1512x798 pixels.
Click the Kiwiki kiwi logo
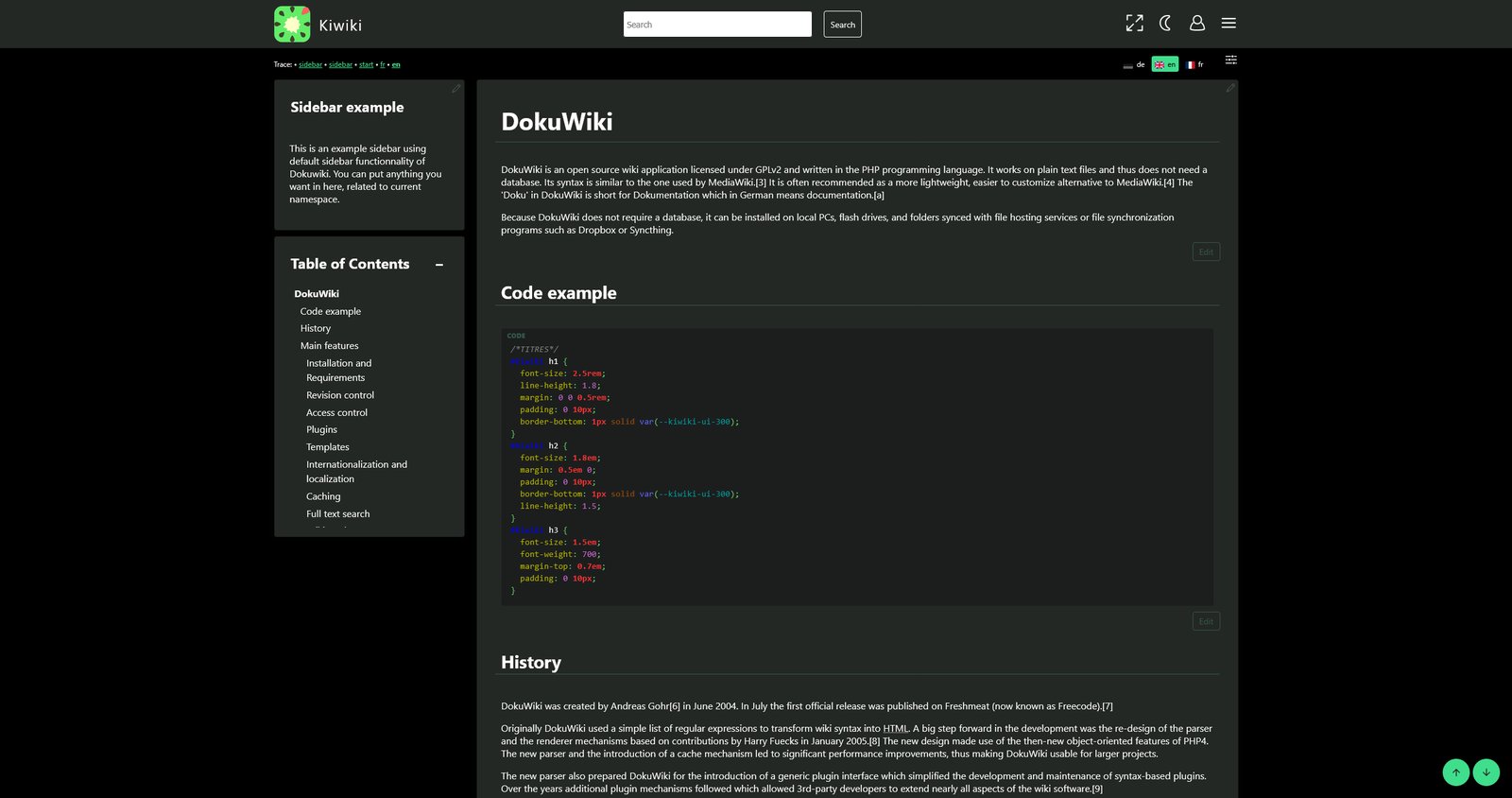point(292,25)
